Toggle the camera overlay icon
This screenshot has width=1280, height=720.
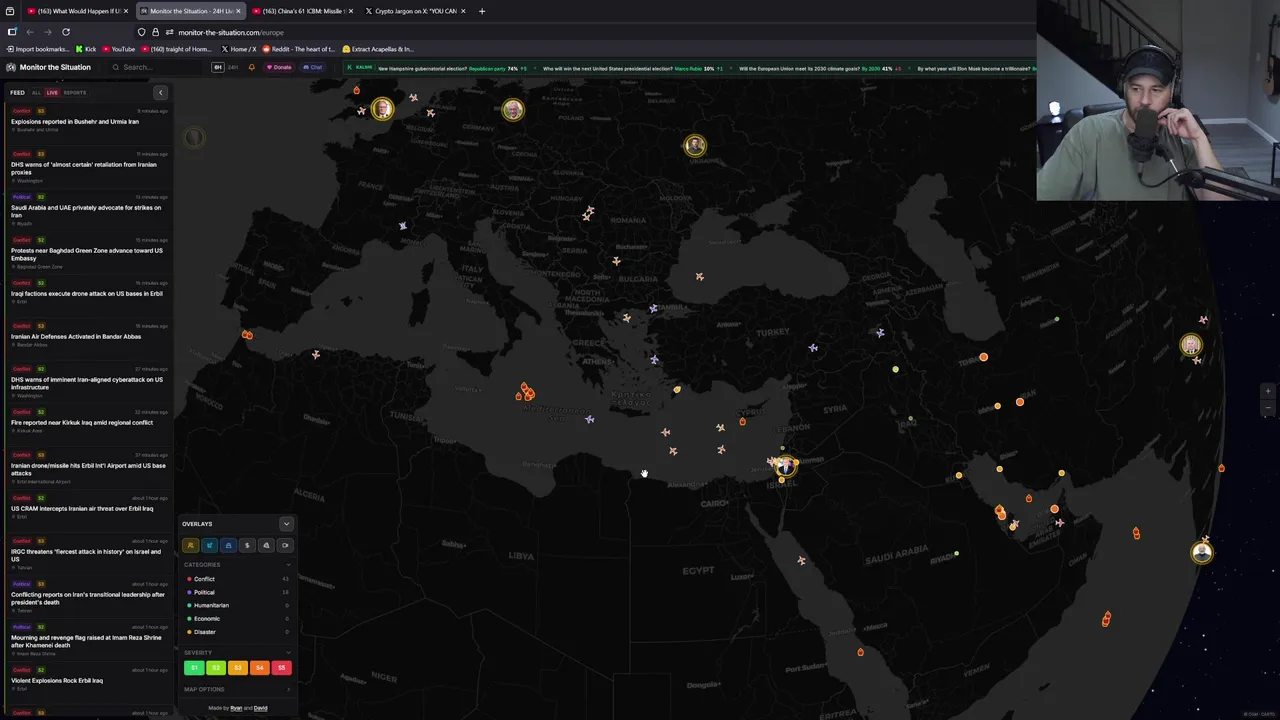(x=285, y=545)
